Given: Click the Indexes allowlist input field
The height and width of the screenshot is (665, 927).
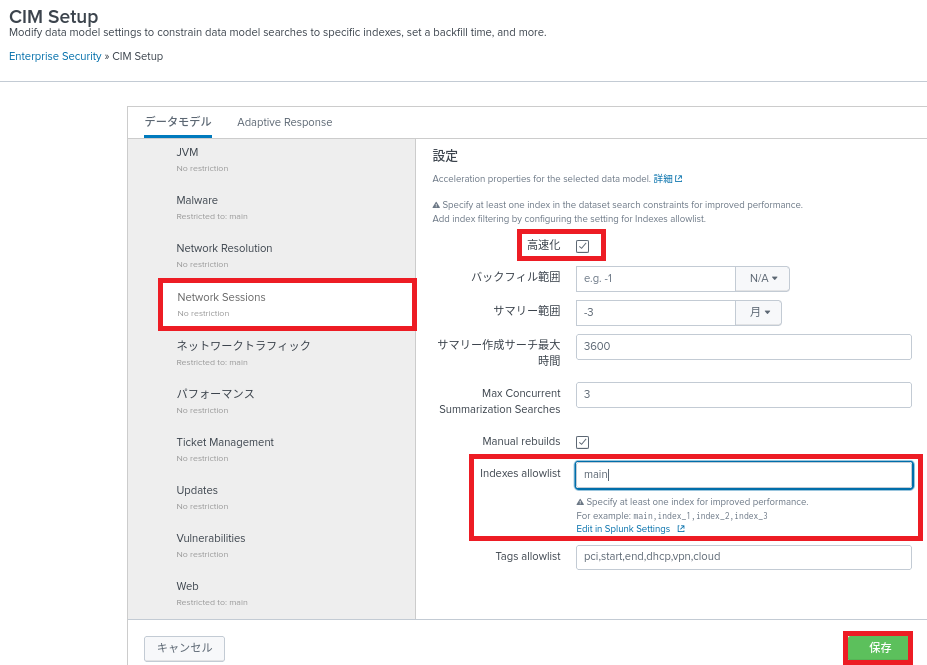Looking at the screenshot, I should pyautogui.click(x=743, y=475).
